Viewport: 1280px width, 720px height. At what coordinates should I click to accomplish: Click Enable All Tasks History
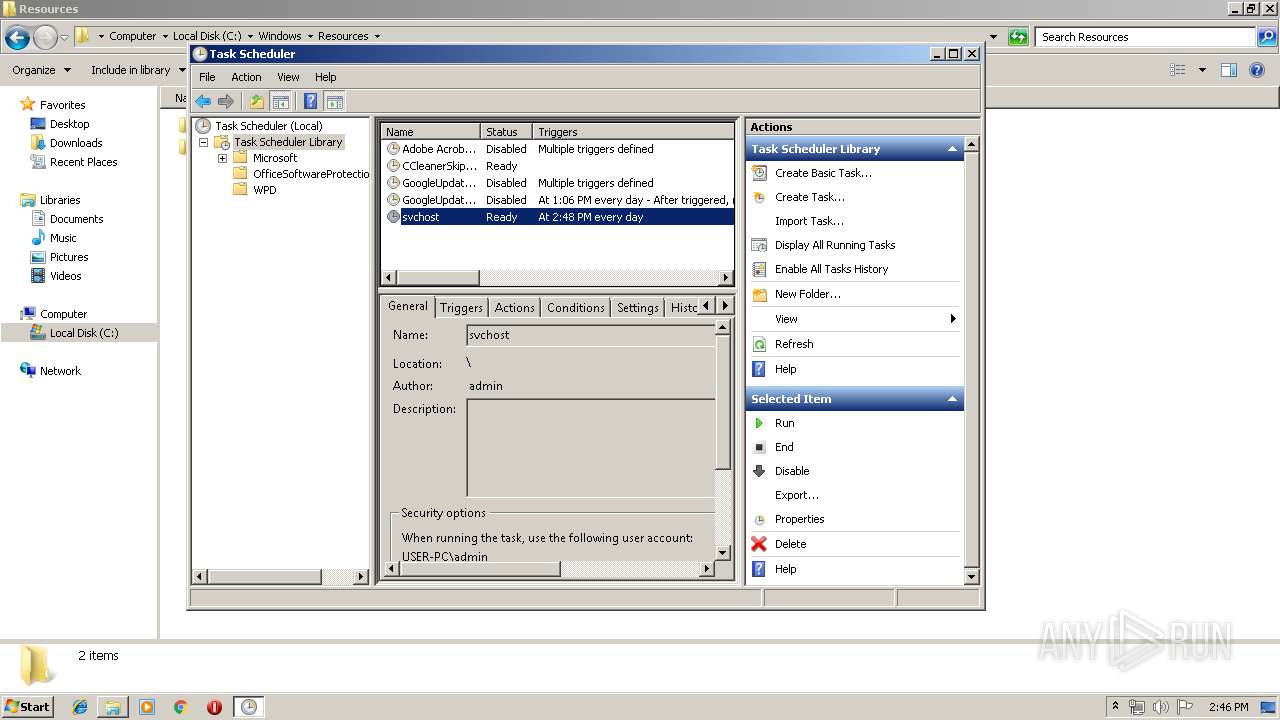point(831,269)
